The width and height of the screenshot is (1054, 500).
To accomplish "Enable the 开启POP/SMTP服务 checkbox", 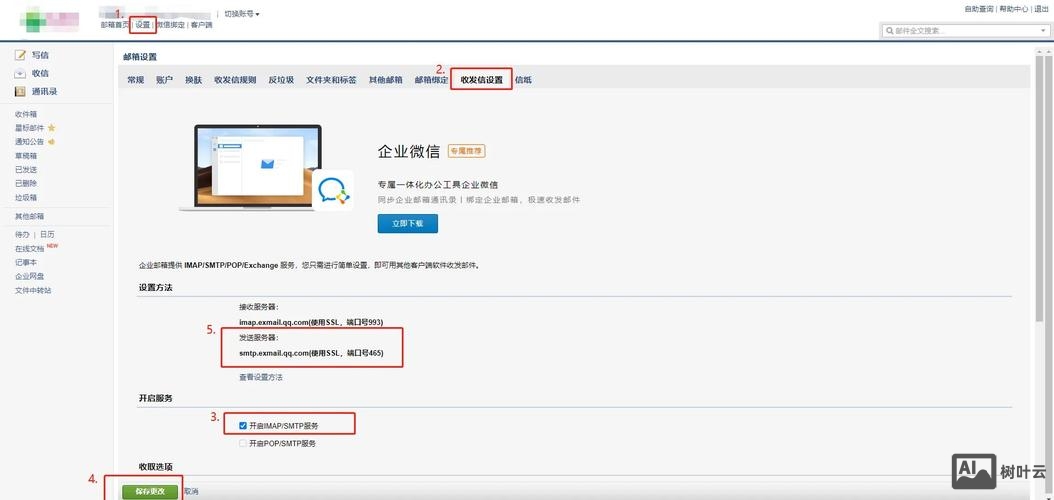I will [243, 444].
